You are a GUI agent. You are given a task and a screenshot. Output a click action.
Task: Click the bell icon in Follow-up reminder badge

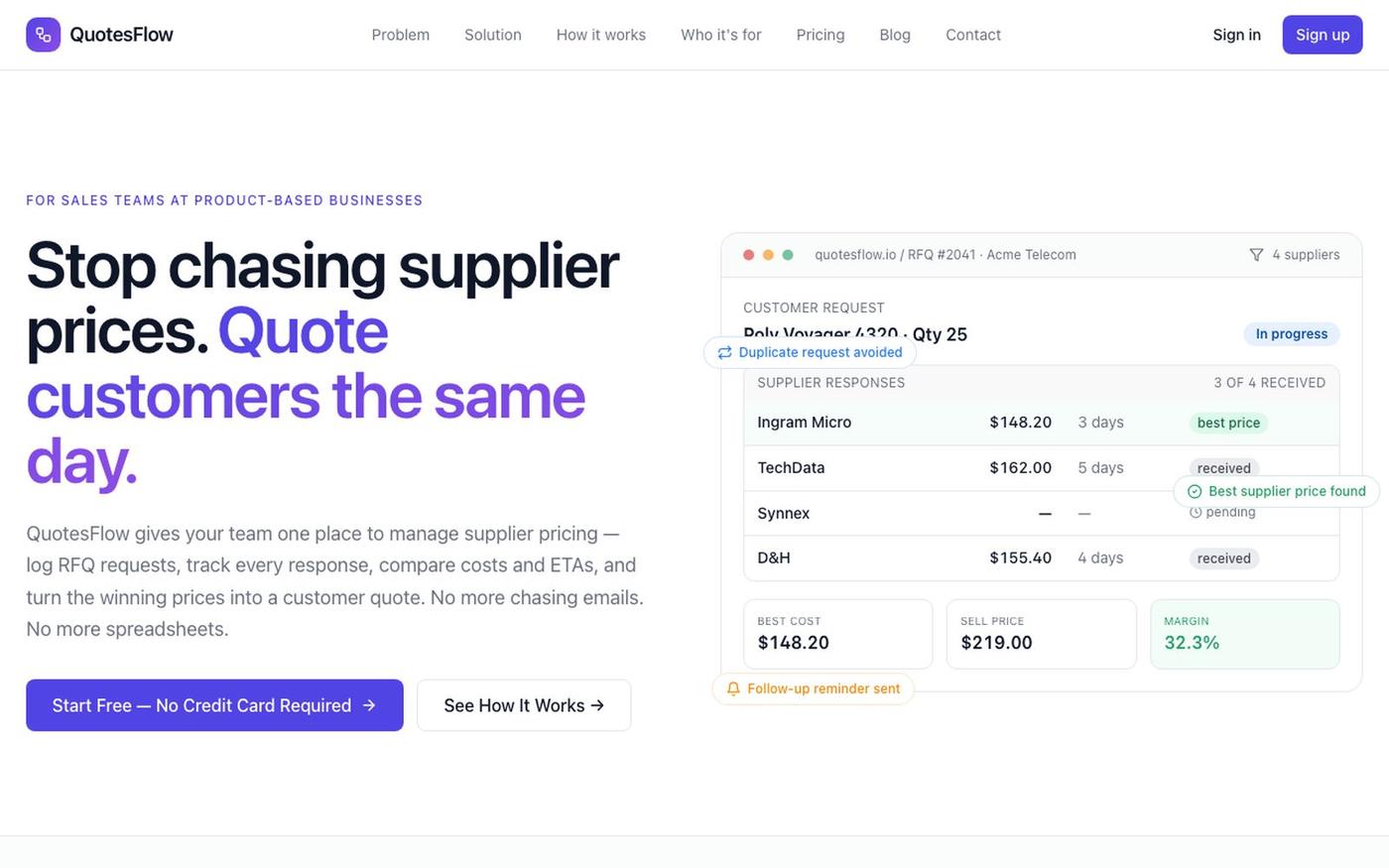(733, 688)
